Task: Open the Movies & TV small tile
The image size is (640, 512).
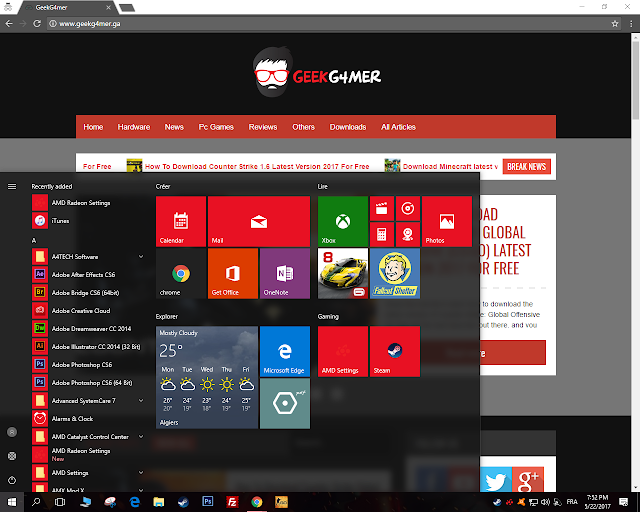Action: pyautogui.click(x=382, y=208)
